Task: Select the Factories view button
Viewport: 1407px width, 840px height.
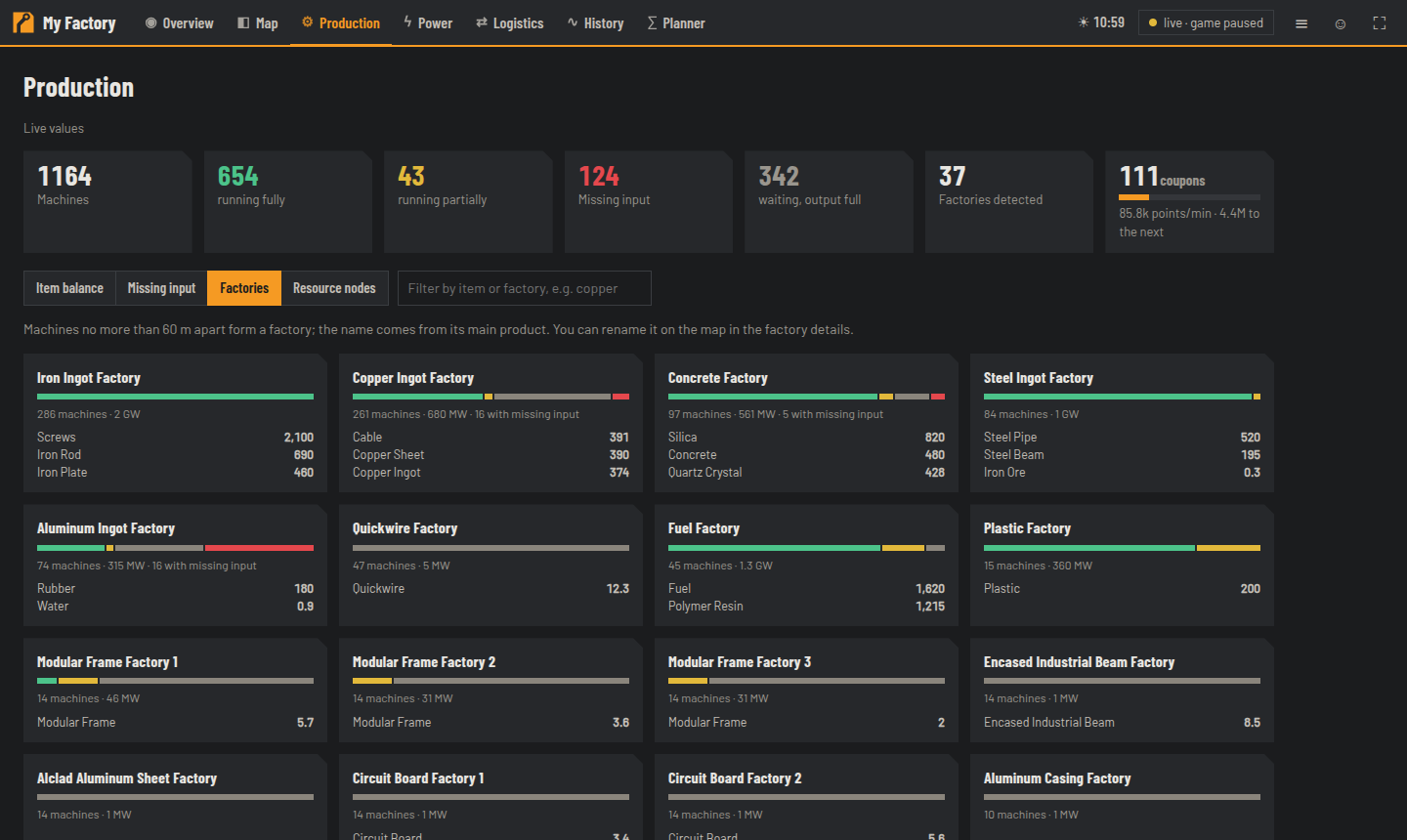Action: pos(244,288)
